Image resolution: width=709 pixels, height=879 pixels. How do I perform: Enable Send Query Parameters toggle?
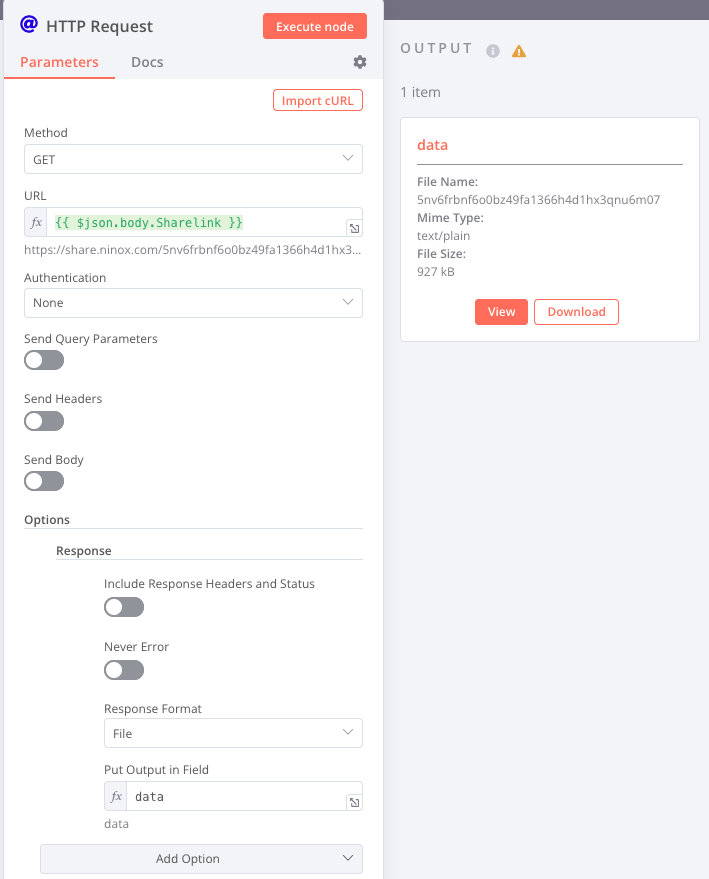tap(44, 360)
